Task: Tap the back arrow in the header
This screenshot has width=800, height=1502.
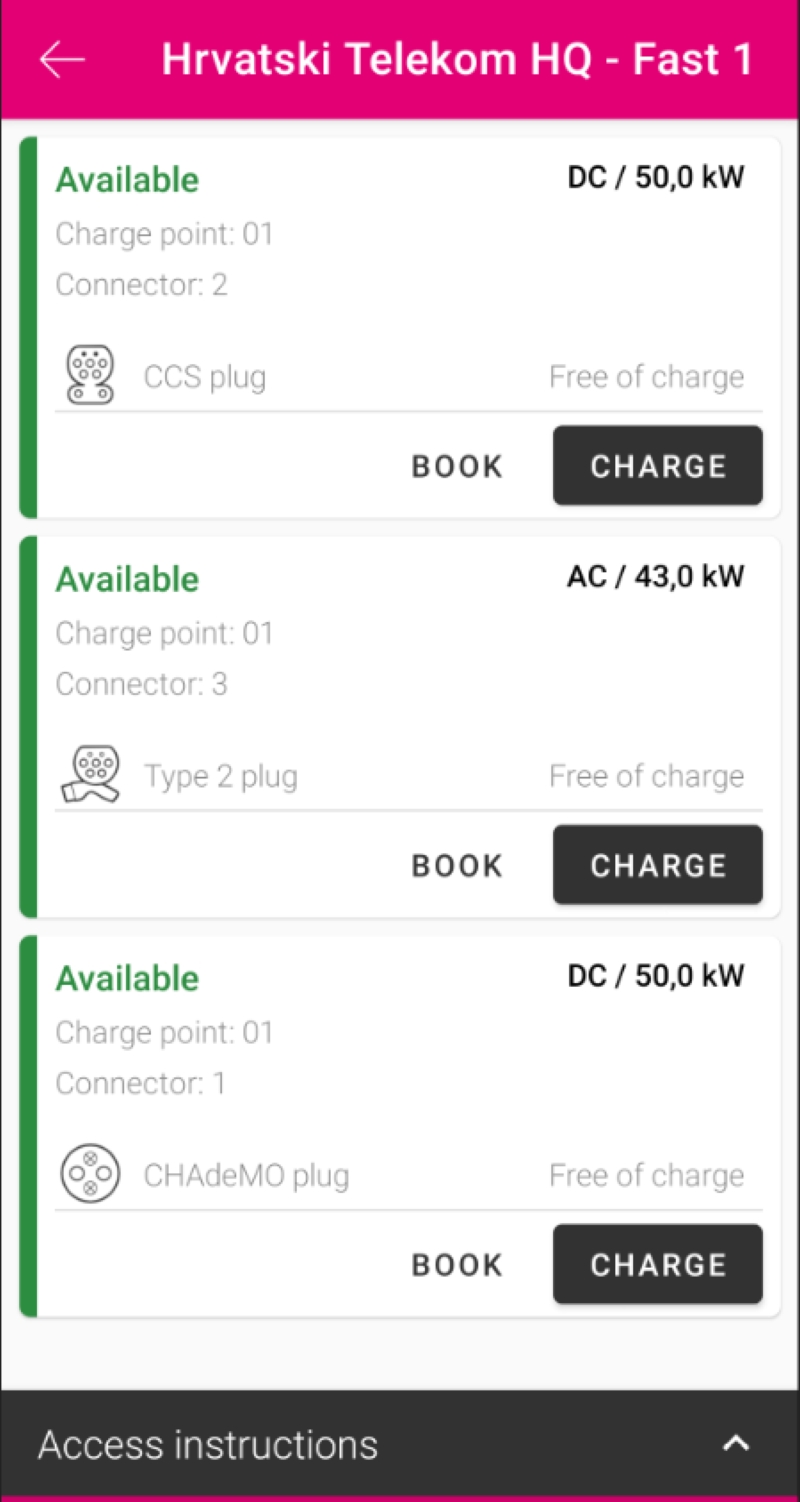Action: point(62,60)
